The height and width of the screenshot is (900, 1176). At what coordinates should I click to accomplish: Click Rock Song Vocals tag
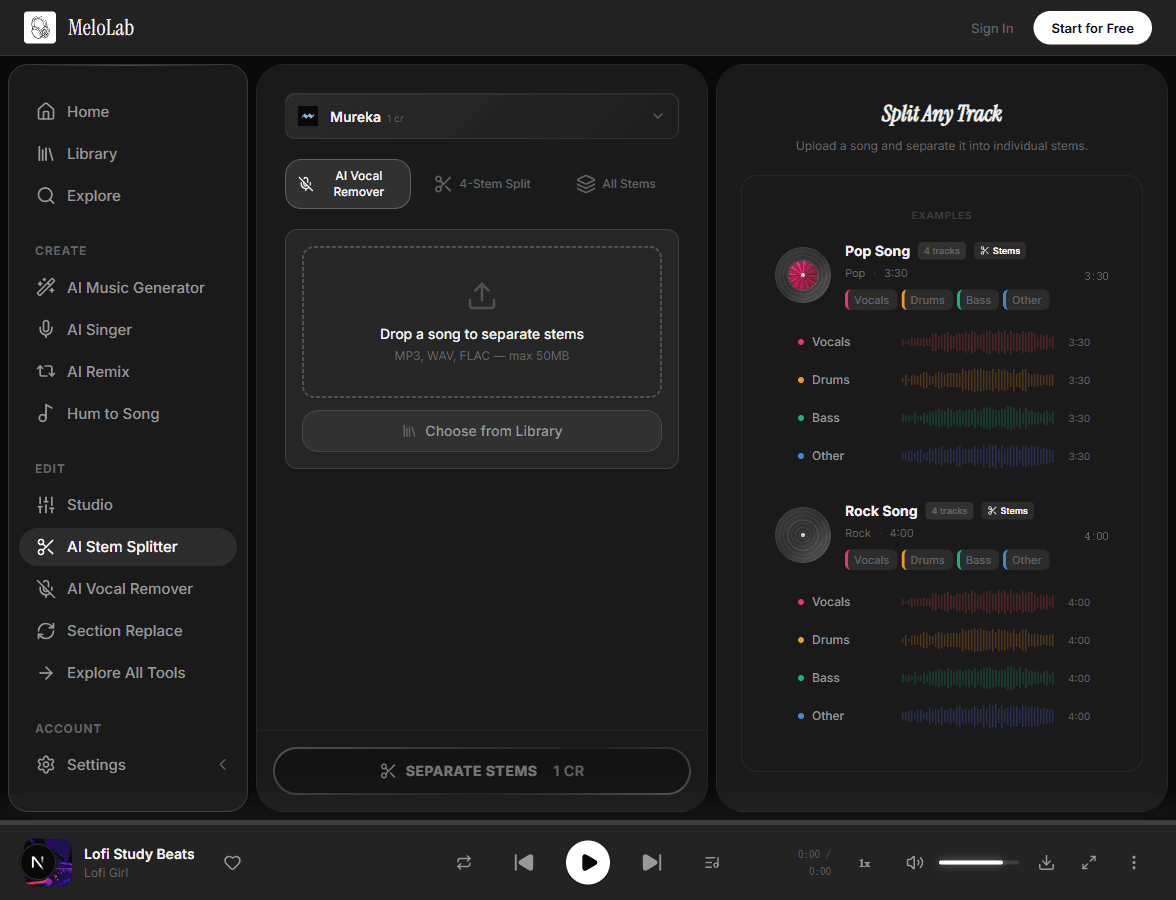(x=871, y=560)
